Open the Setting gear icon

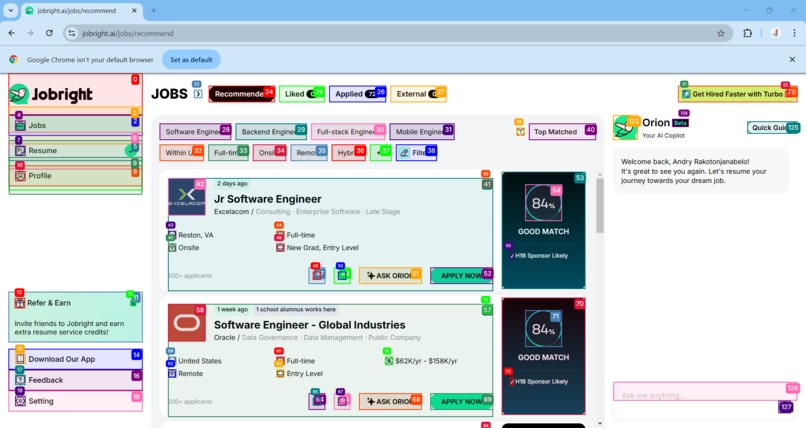20,401
